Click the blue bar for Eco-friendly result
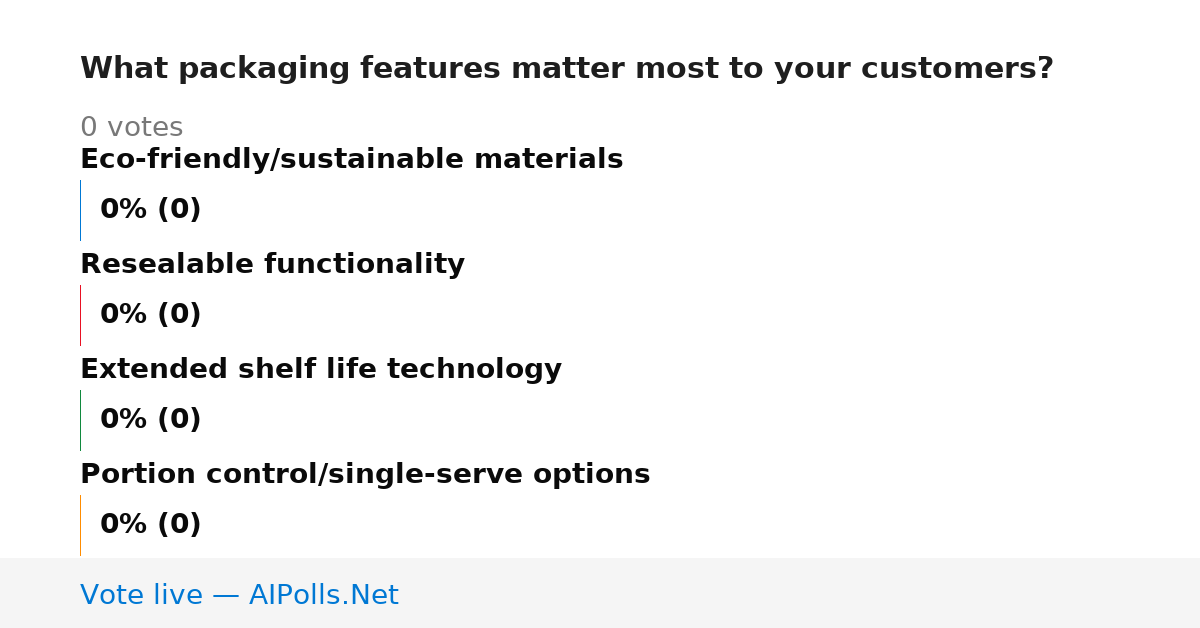 tap(80, 210)
